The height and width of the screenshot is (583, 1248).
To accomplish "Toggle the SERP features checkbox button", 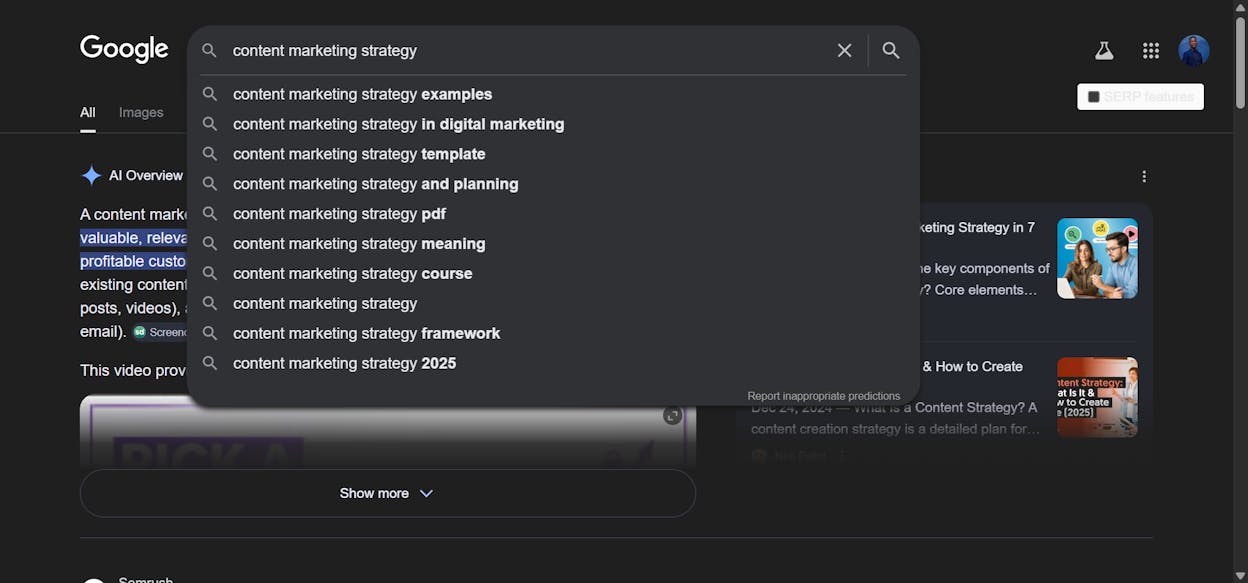I will 1140,97.
